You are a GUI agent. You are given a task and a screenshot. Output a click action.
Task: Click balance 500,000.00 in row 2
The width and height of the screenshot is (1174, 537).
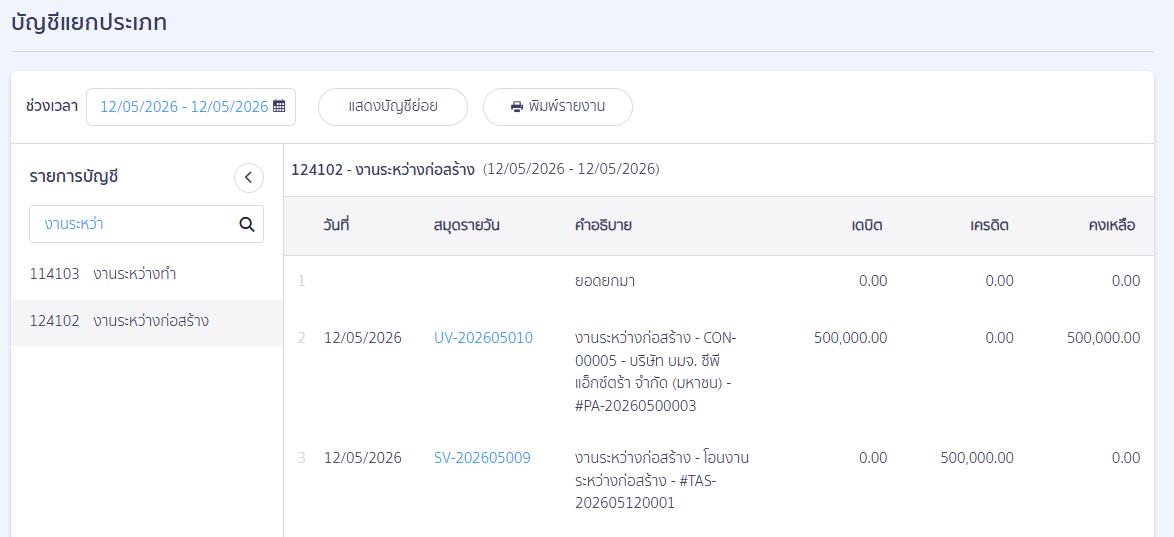tap(1104, 338)
